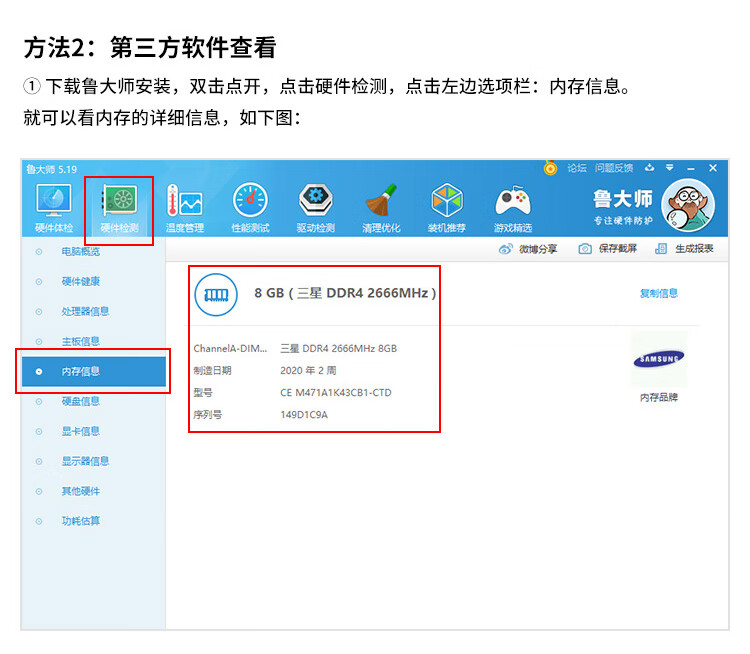
Task: Click the ChannelA-DIM... row label
Action: pos(230,348)
